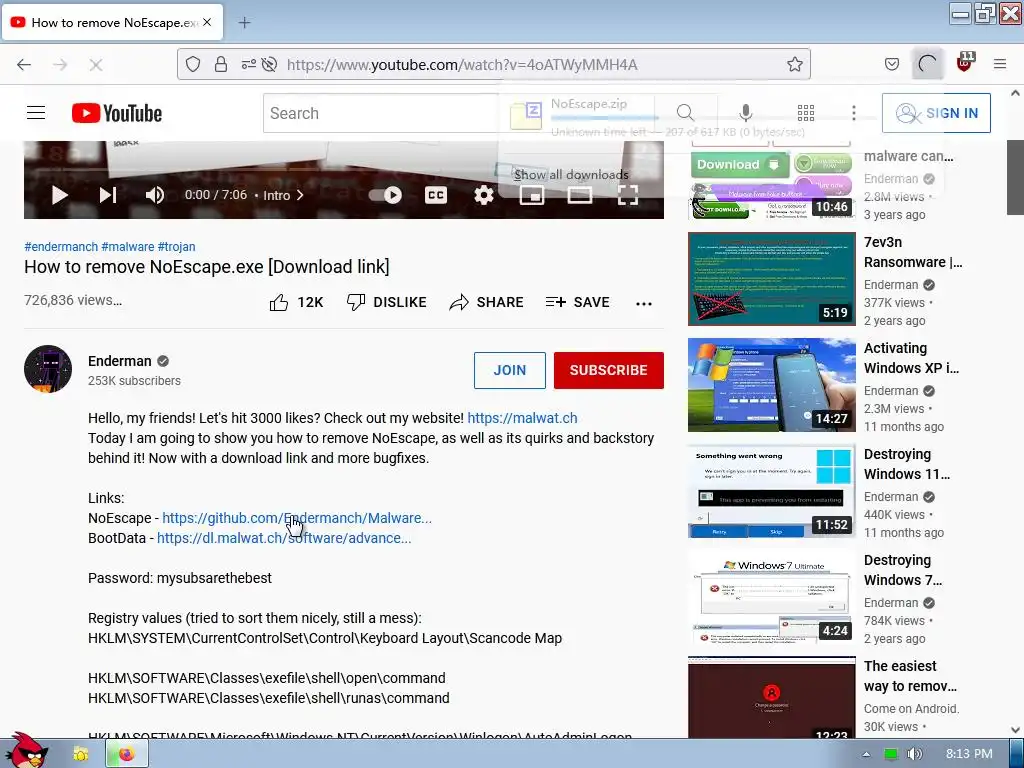1024x768 pixels.
Task: Toggle closed captions CC
Action: pyautogui.click(x=436, y=195)
